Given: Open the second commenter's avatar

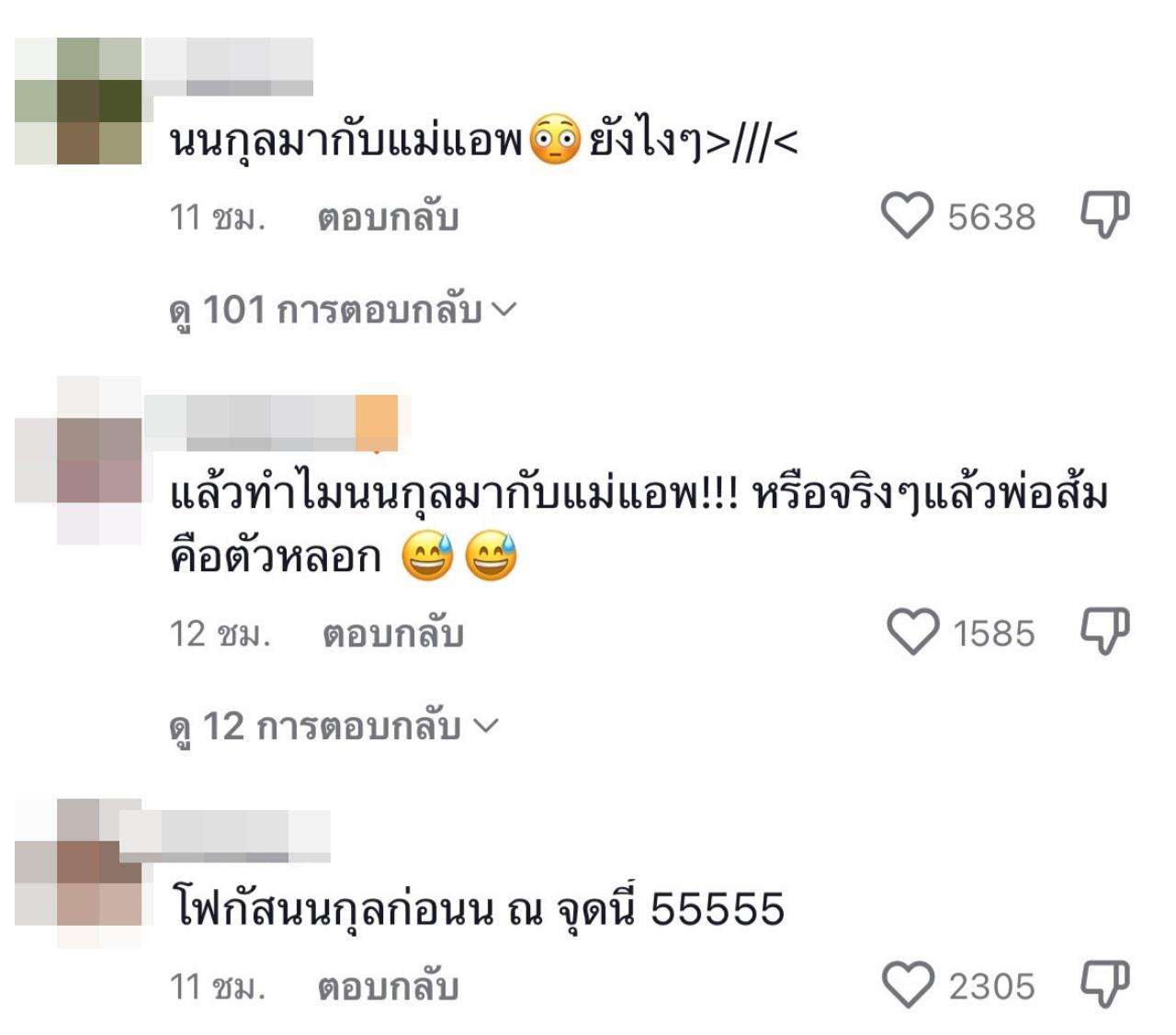Looking at the screenshot, I should tap(79, 460).
